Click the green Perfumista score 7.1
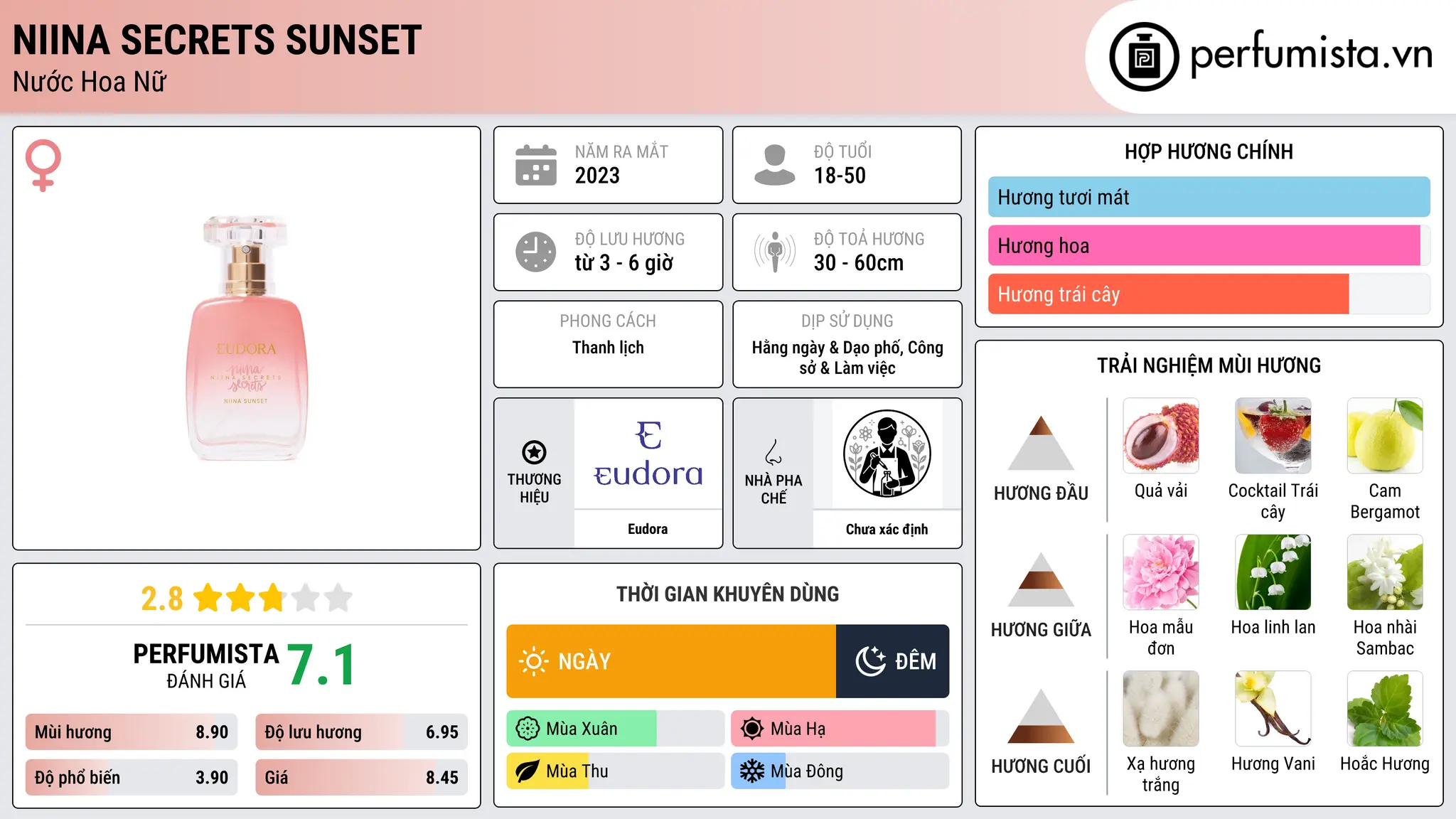This screenshot has width=1456, height=819. click(x=321, y=665)
